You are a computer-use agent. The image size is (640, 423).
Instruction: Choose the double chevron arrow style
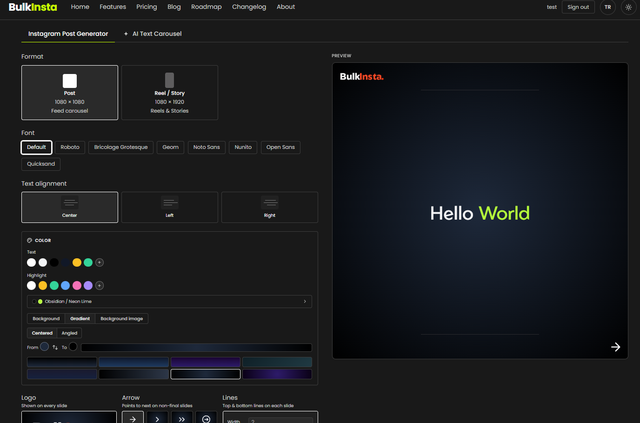[x=182, y=417]
